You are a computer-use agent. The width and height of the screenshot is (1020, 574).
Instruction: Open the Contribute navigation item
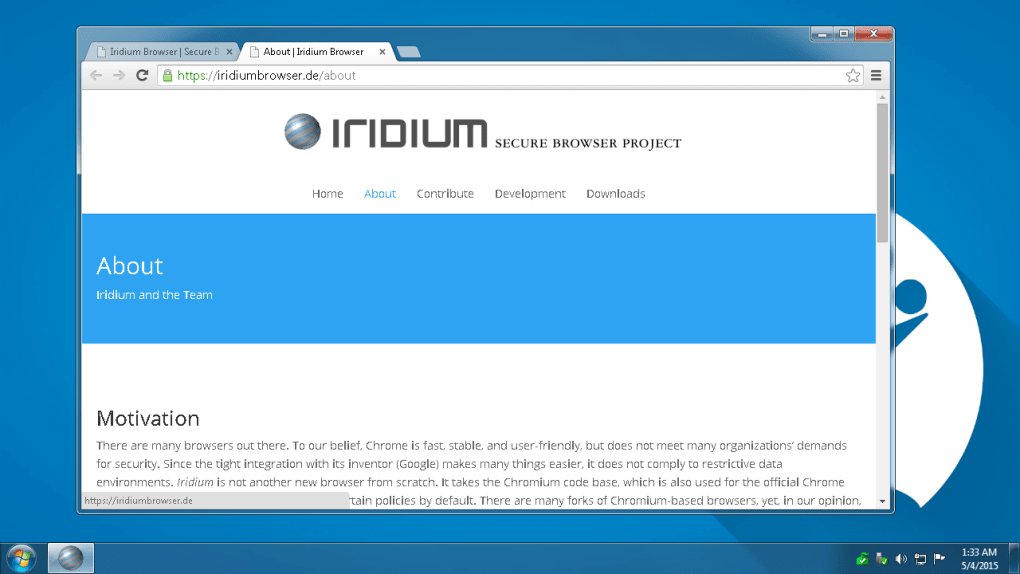point(445,194)
